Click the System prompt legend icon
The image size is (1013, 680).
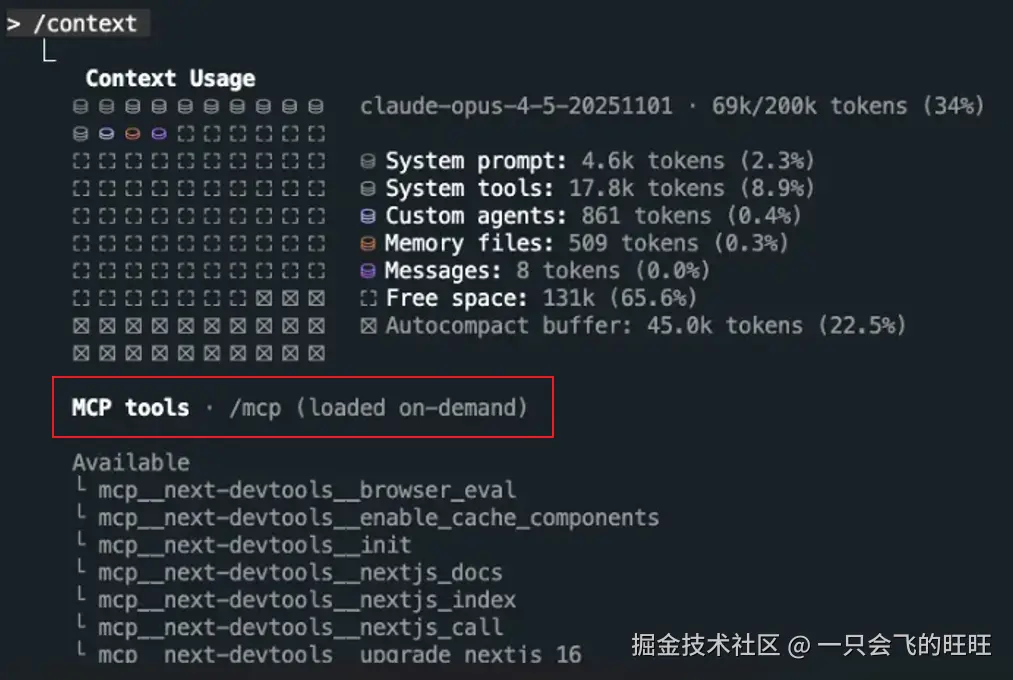coord(368,161)
